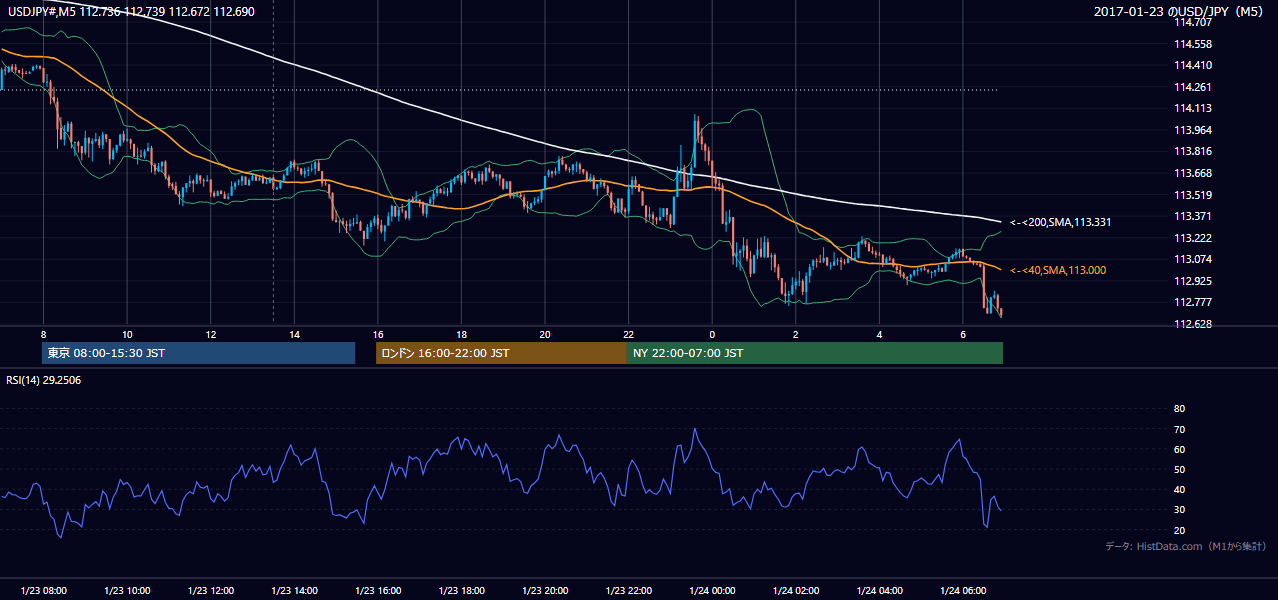This screenshot has width=1278, height=600.
Task: Click the '2017-01-23 のUSD/JPY (M5)' chart title
Action: [1179, 11]
